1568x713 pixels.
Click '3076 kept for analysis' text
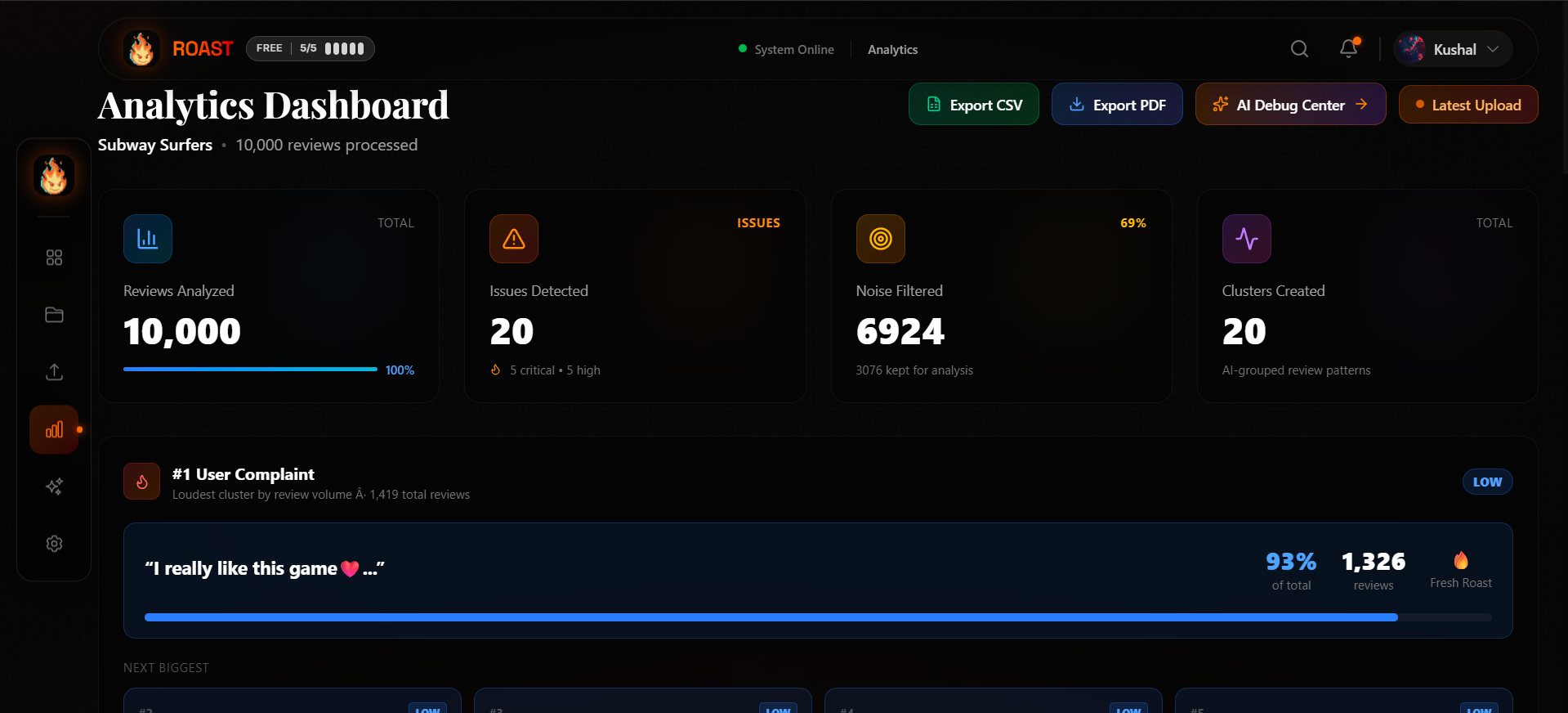[x=914, y=370]
